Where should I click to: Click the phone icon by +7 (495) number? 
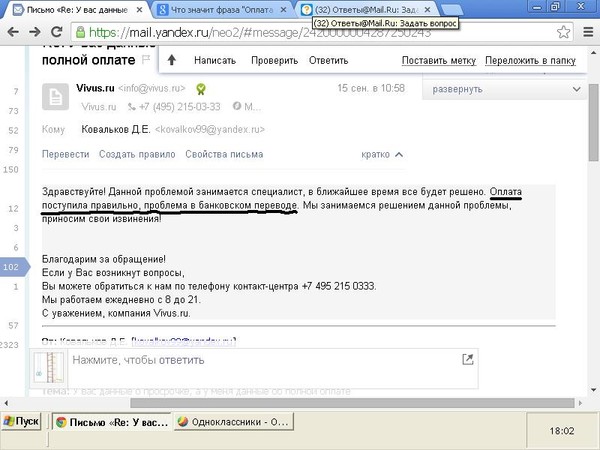pyautogui.click(x=132, y=107)
